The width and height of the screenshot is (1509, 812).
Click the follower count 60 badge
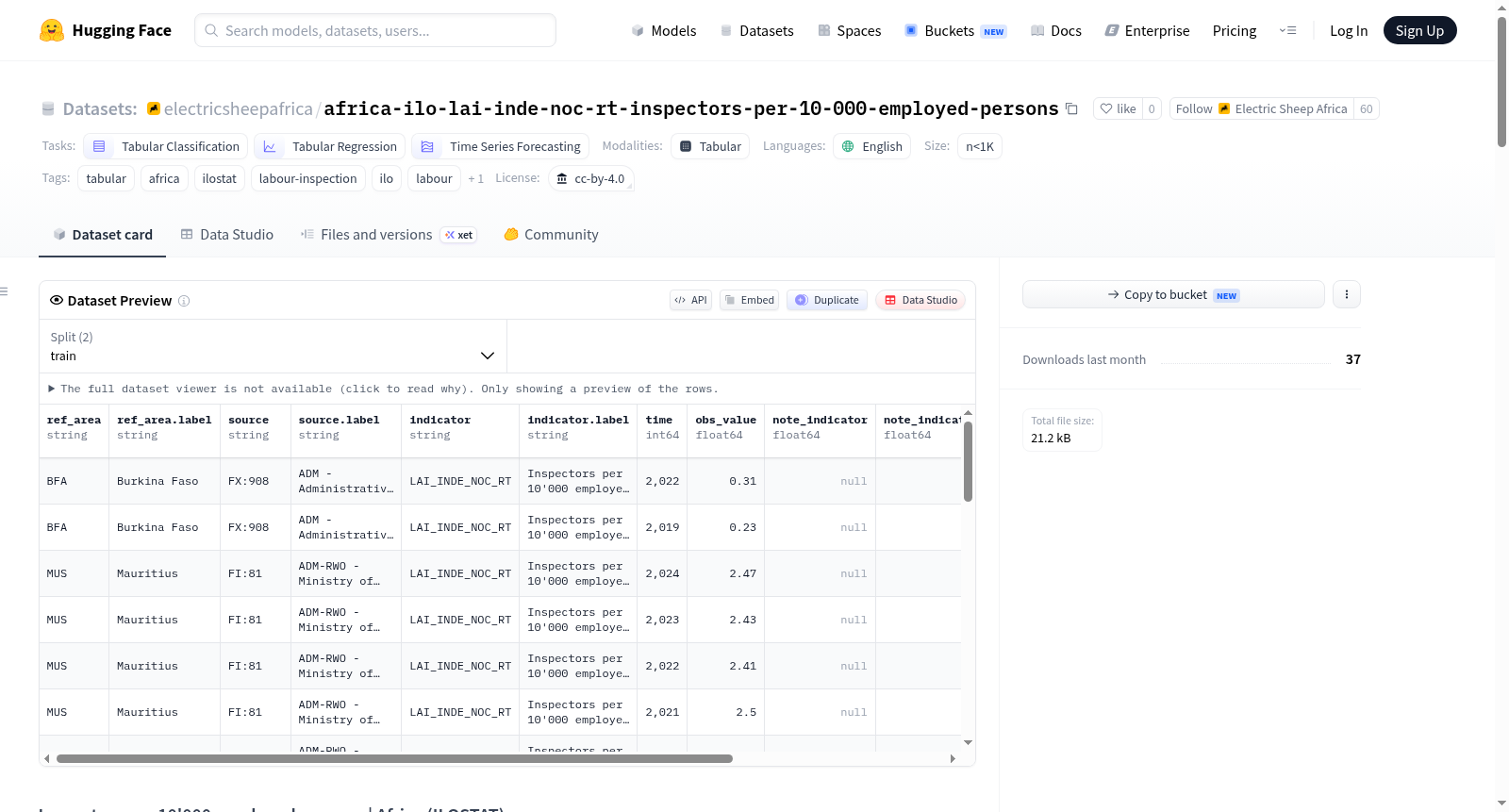(1367, 108)
